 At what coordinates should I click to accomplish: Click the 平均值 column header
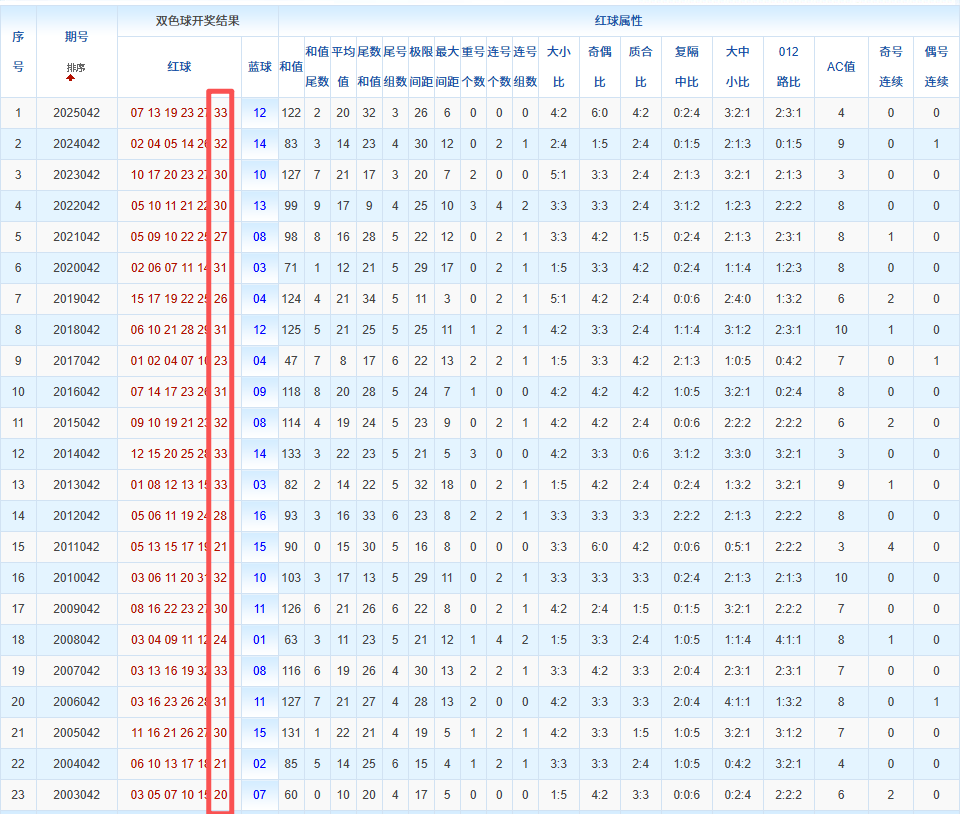click(x=343, y=66)
